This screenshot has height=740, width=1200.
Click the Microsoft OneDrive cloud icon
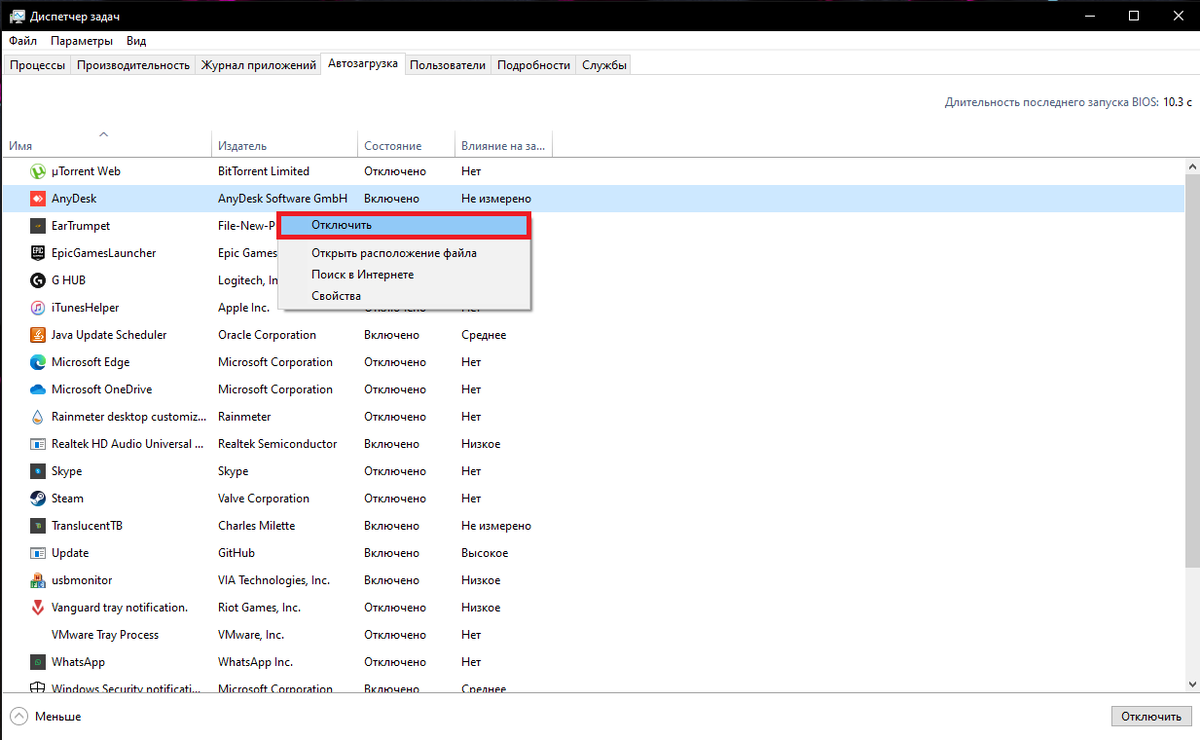(x=38, y=389)
